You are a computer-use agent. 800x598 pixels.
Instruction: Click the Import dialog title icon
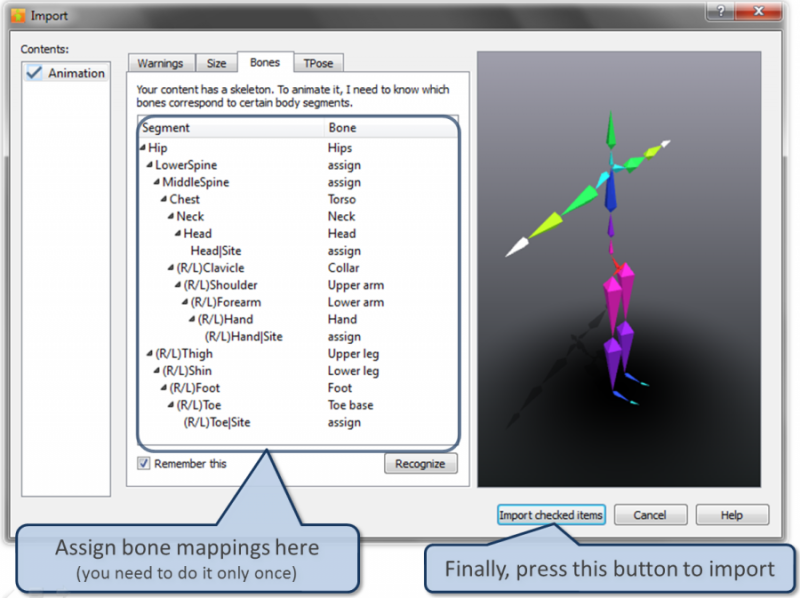[x=18, y=15]
